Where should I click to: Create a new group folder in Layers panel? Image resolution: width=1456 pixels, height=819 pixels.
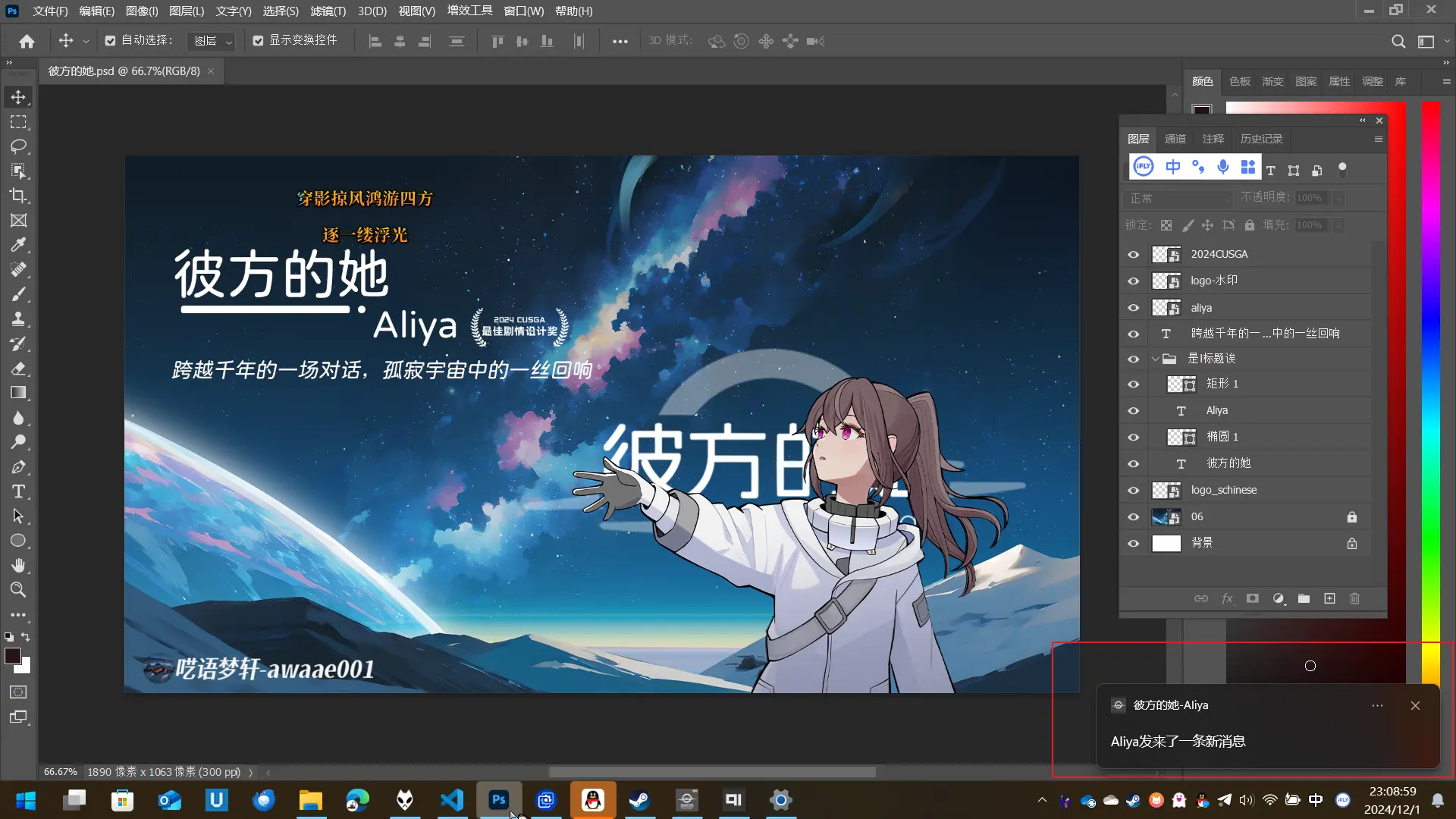pos(1304,598)
